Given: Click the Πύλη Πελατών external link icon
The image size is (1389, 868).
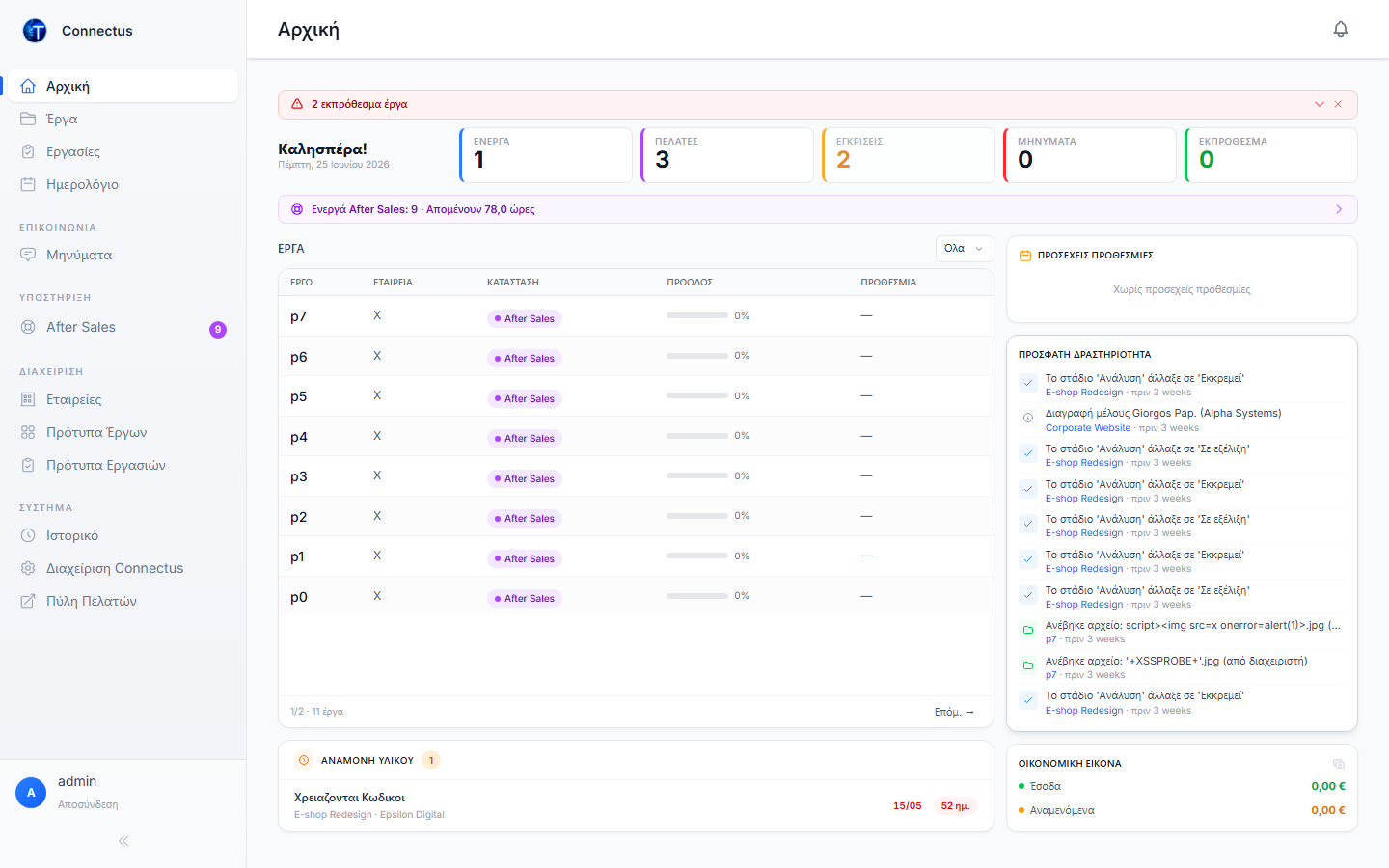Looking at the screenshot, I should click(x=28, y=601).
